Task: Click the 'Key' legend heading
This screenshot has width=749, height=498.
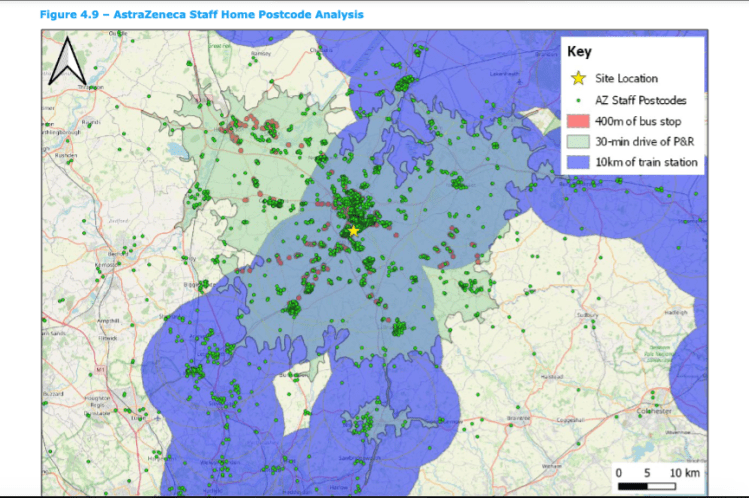Action: [580, 52]
